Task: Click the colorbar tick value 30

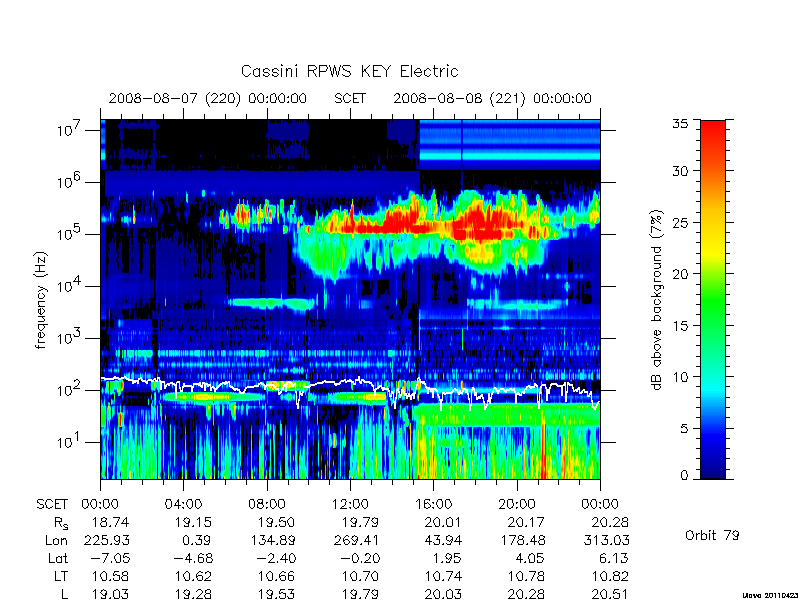Action: point(680,170)
